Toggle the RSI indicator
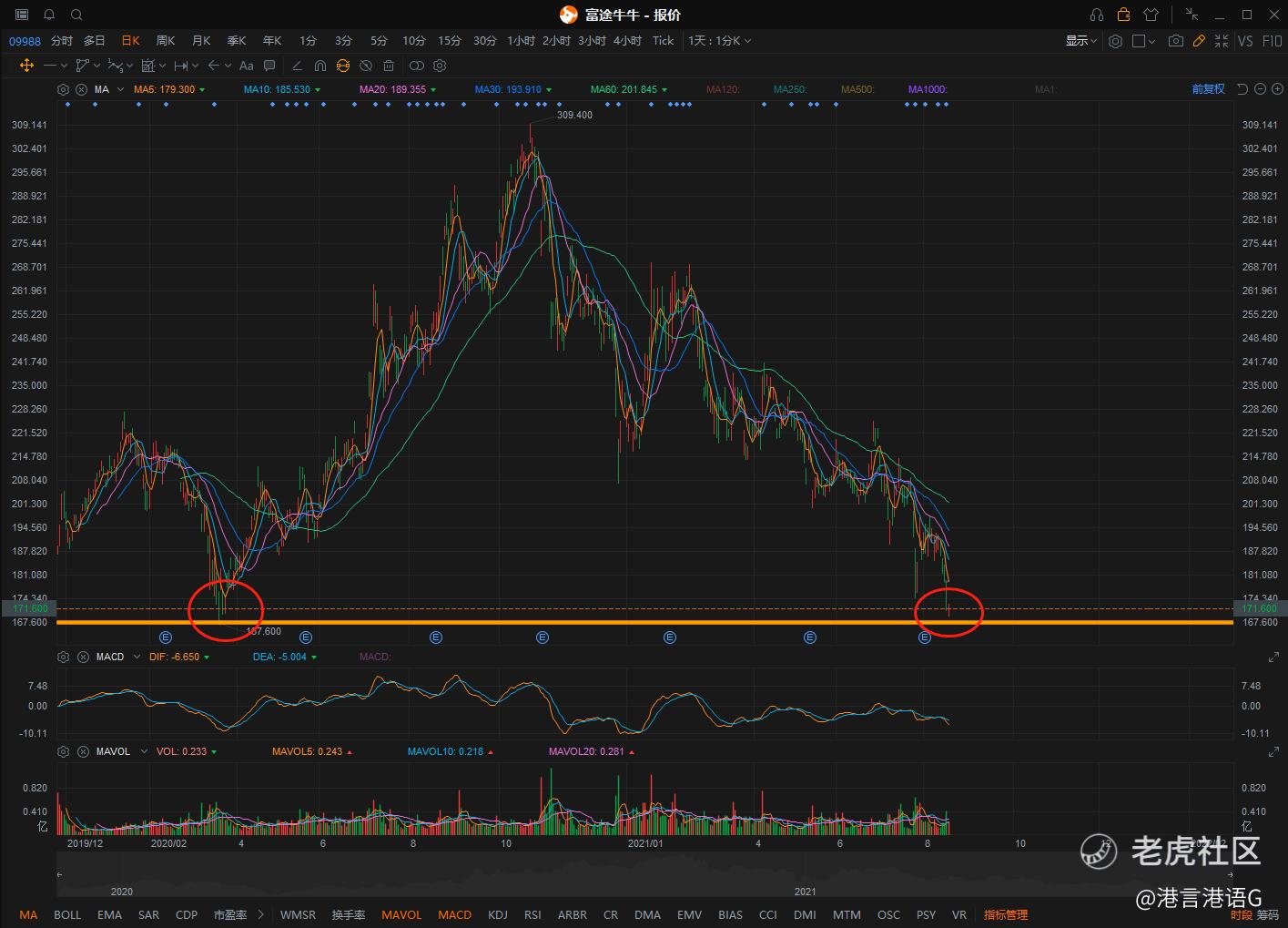 coord(532,914)
